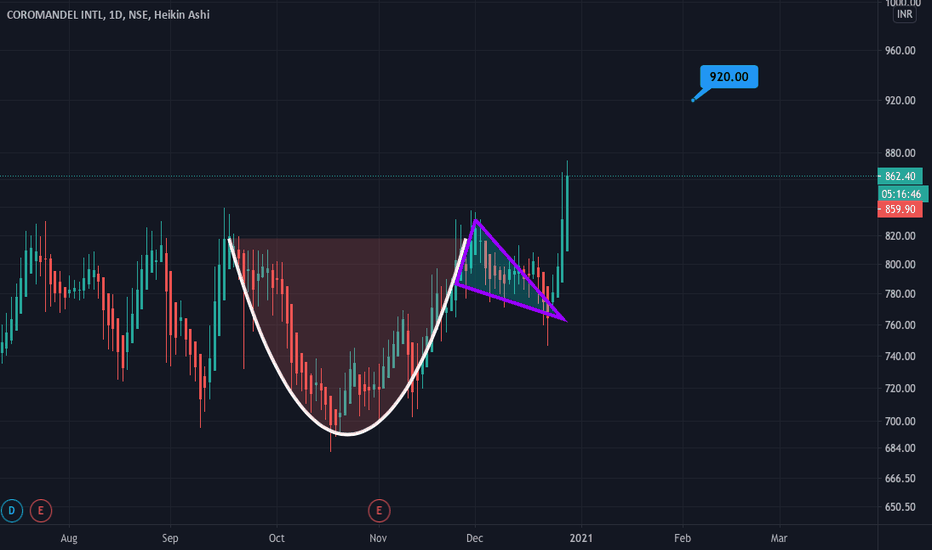Click the Dec label on time axis

pyautogui.click(x=474, y=538)
